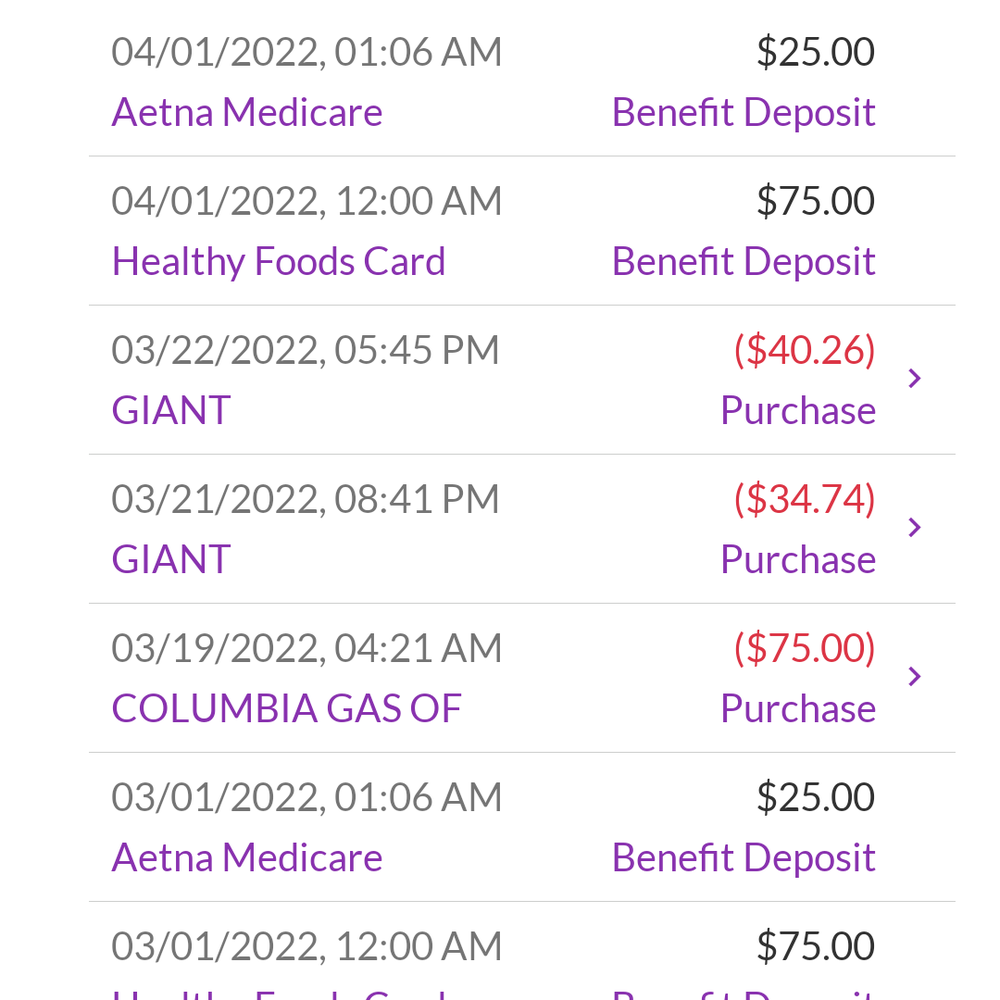The image size is (1000, 1000).
Task: Tap the $25.00 deposit on 03/01/2022
Action: (816, 797)
